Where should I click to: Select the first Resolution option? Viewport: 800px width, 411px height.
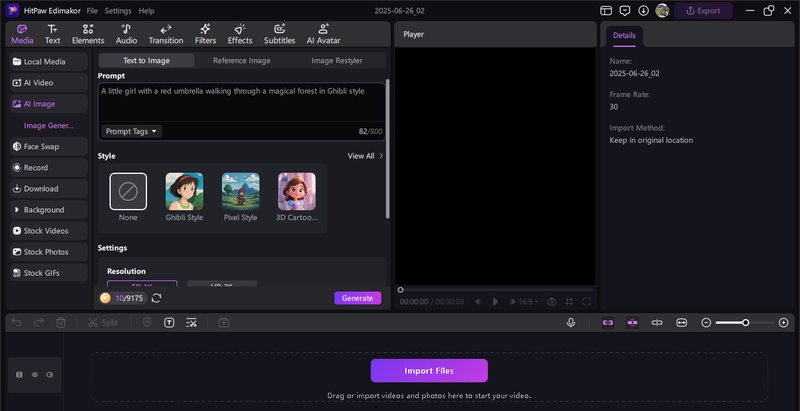click(x=142, y=284)
